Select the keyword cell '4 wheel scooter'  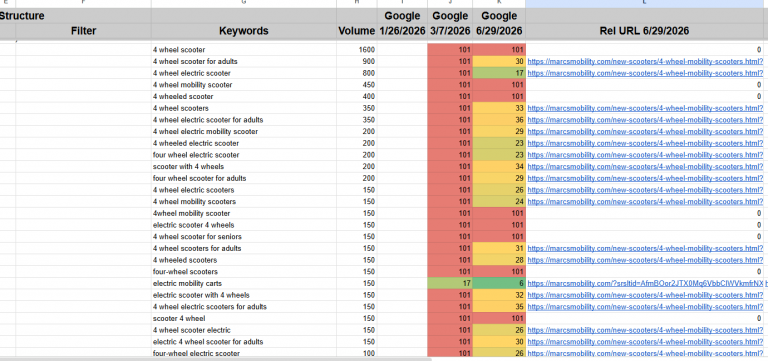point(243,50)
